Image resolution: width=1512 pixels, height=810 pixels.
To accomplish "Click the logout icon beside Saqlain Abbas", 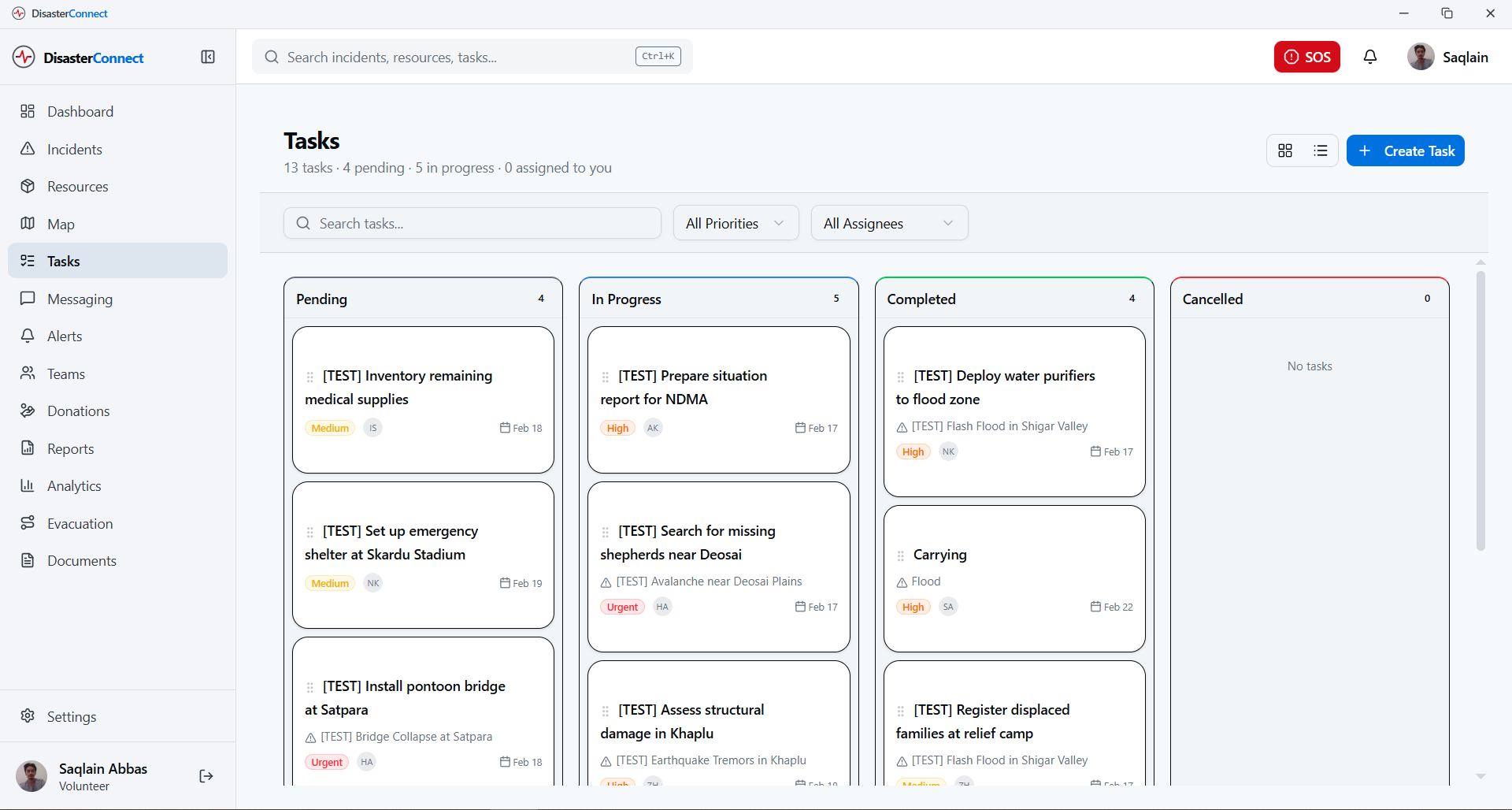I will click(206, 776).
